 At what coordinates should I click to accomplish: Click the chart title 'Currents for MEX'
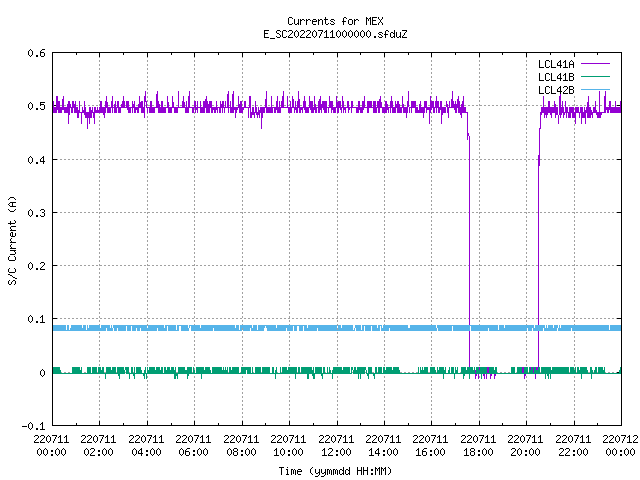(x=335, y=21)
